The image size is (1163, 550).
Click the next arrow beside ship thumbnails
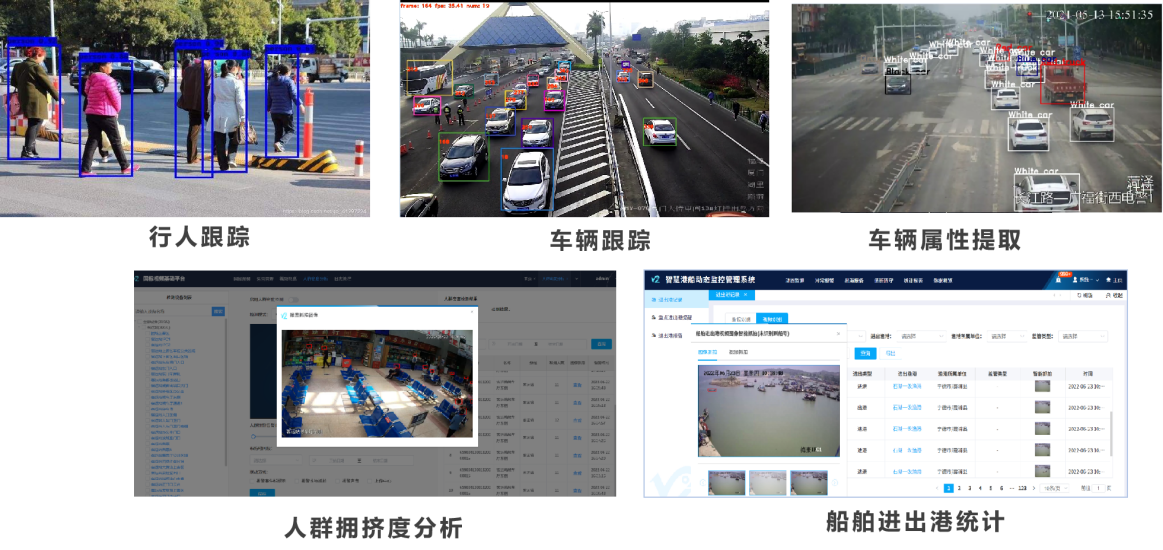tap(836, 484)
